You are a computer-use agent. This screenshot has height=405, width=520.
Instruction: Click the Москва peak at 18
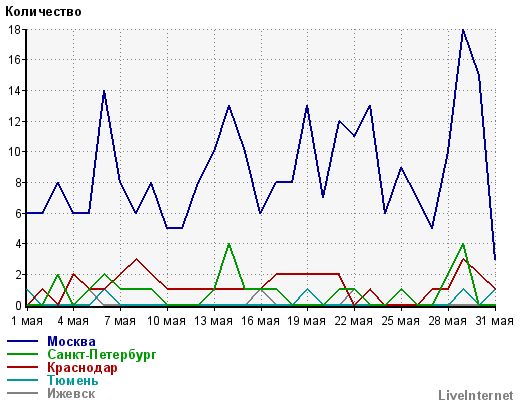coord(463,30)
